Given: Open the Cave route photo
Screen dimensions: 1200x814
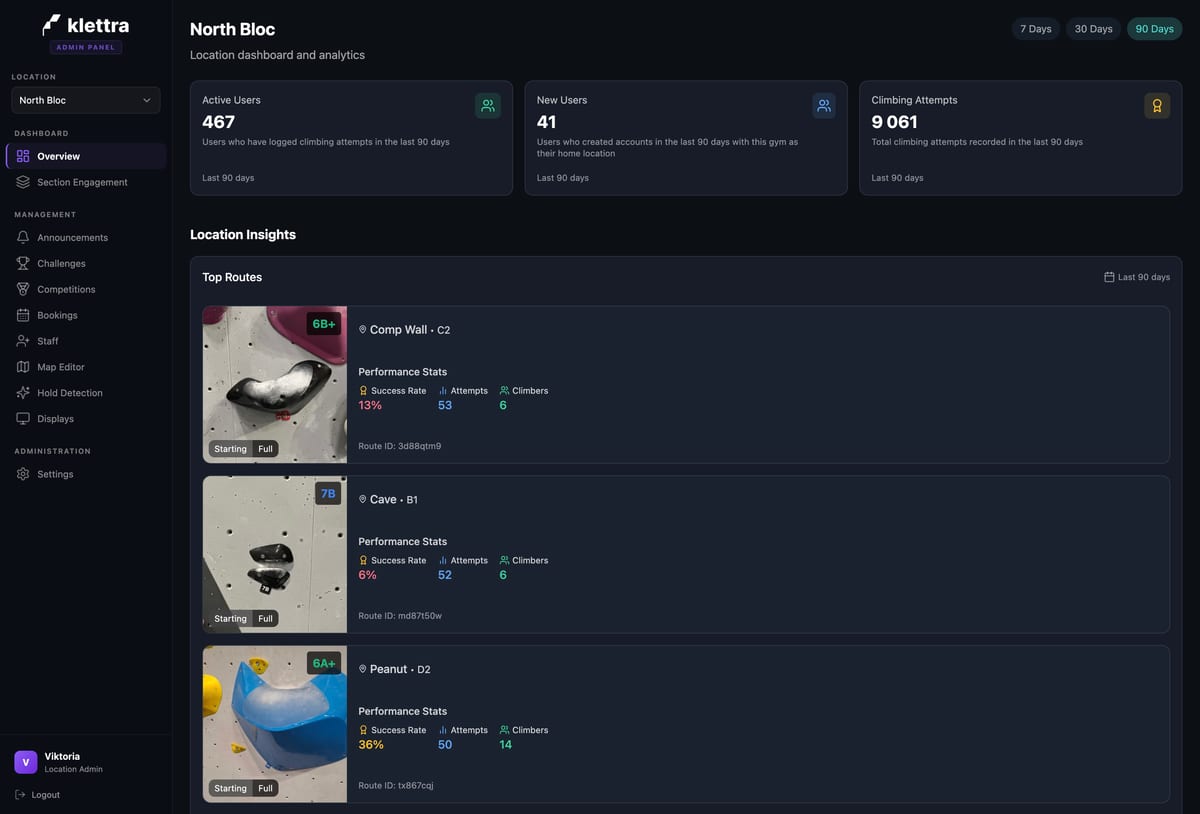Looking at the screenshot, I should pos(275,555).
